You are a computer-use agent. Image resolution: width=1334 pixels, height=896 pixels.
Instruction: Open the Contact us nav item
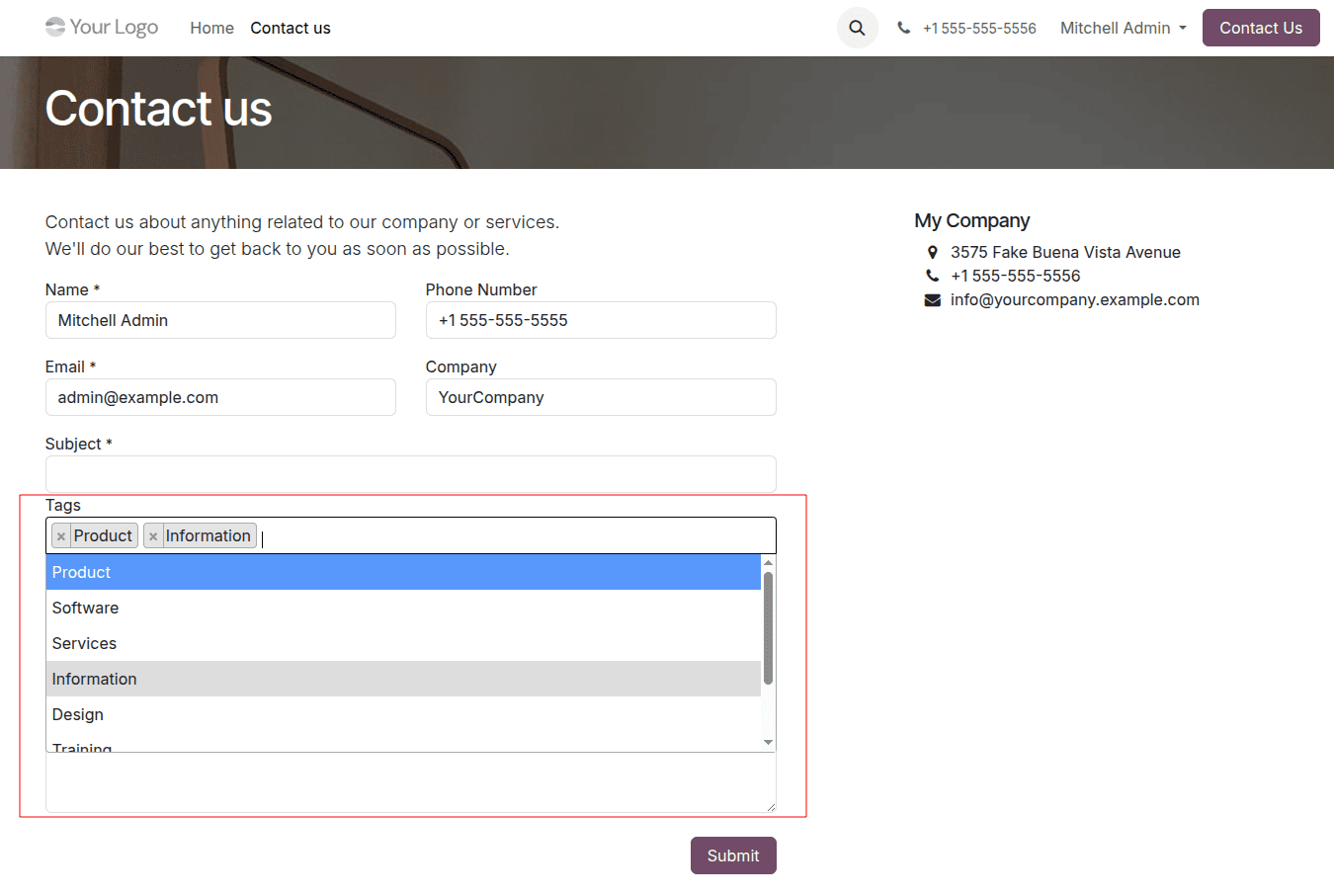point(291,28)
